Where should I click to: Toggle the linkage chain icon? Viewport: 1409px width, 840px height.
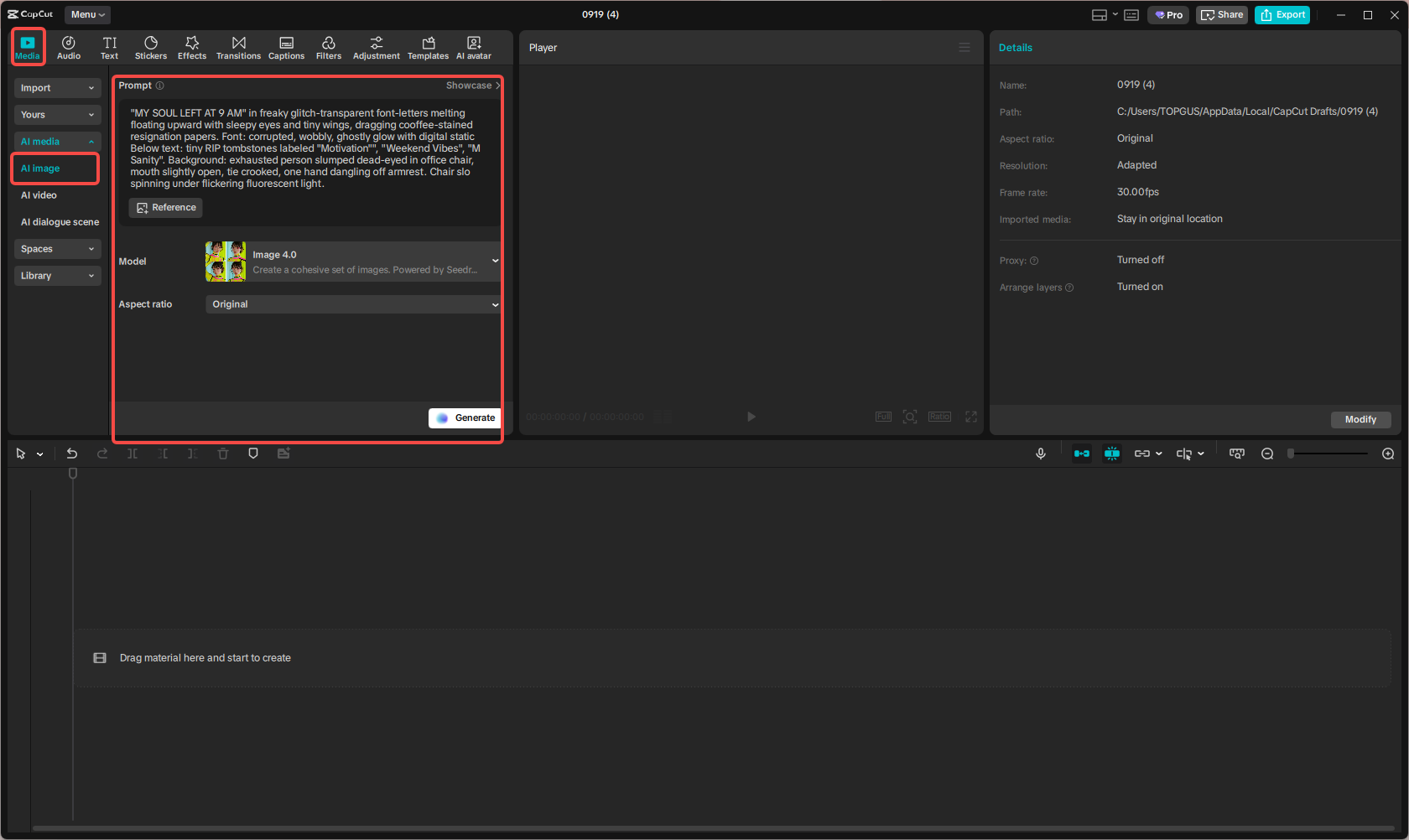coord(1142,454)
